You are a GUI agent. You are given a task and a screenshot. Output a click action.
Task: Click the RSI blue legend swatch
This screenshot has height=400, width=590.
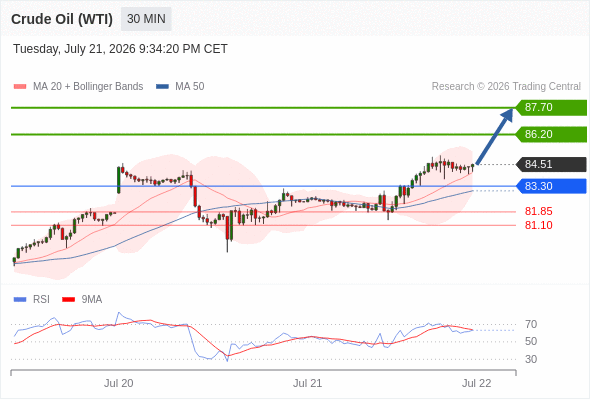[x=20, y=300]
